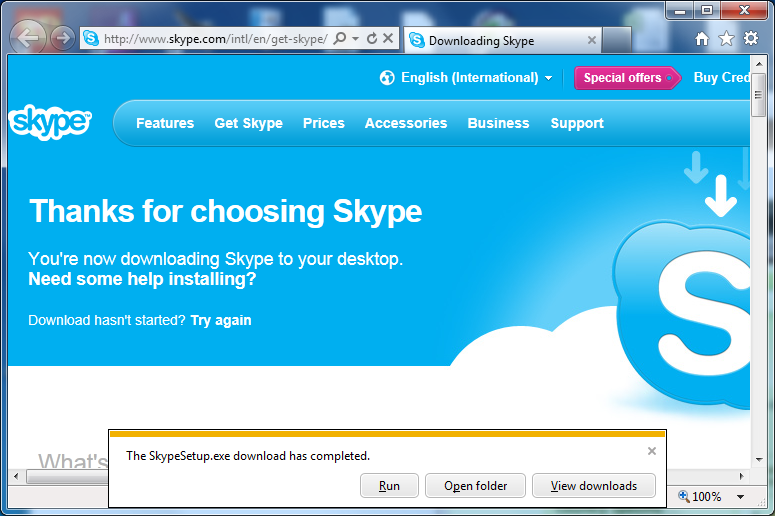Click the URL address field

point(215,39)
